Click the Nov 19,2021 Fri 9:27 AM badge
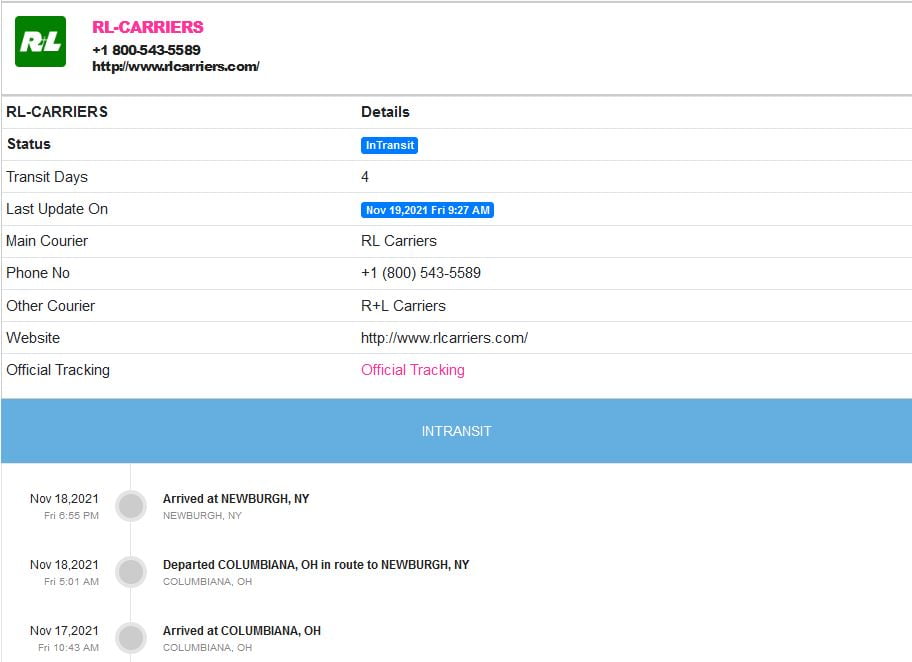Screen dimensions: 912x662 point(428,210)
